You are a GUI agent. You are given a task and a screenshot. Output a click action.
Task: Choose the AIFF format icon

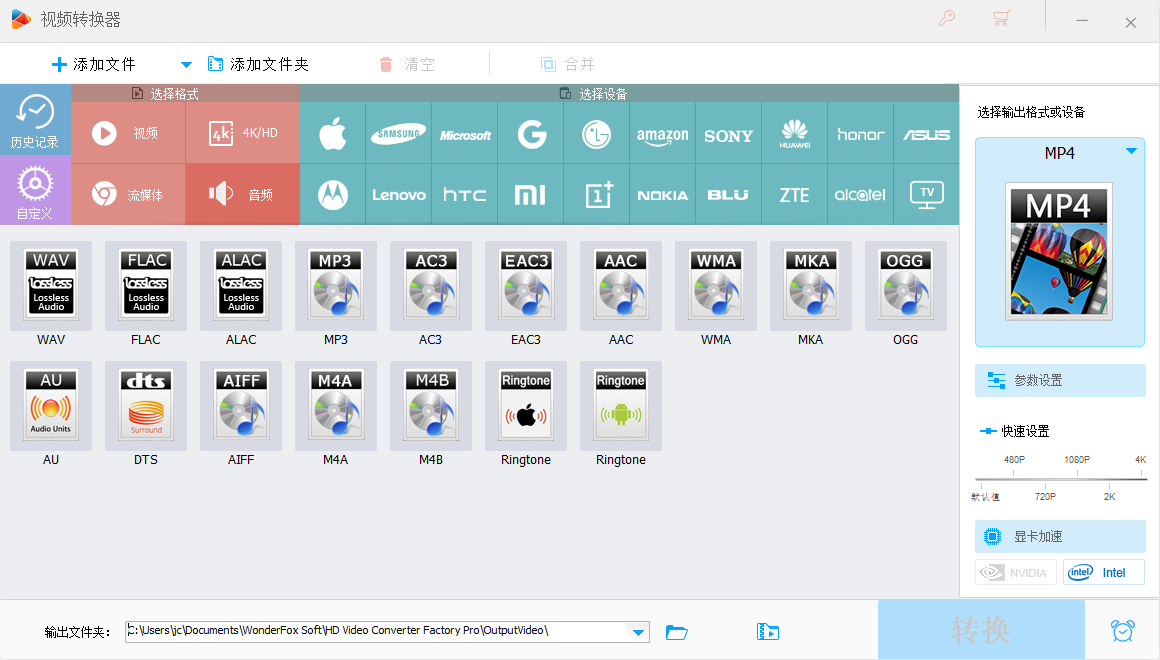(x=241, y=405)
